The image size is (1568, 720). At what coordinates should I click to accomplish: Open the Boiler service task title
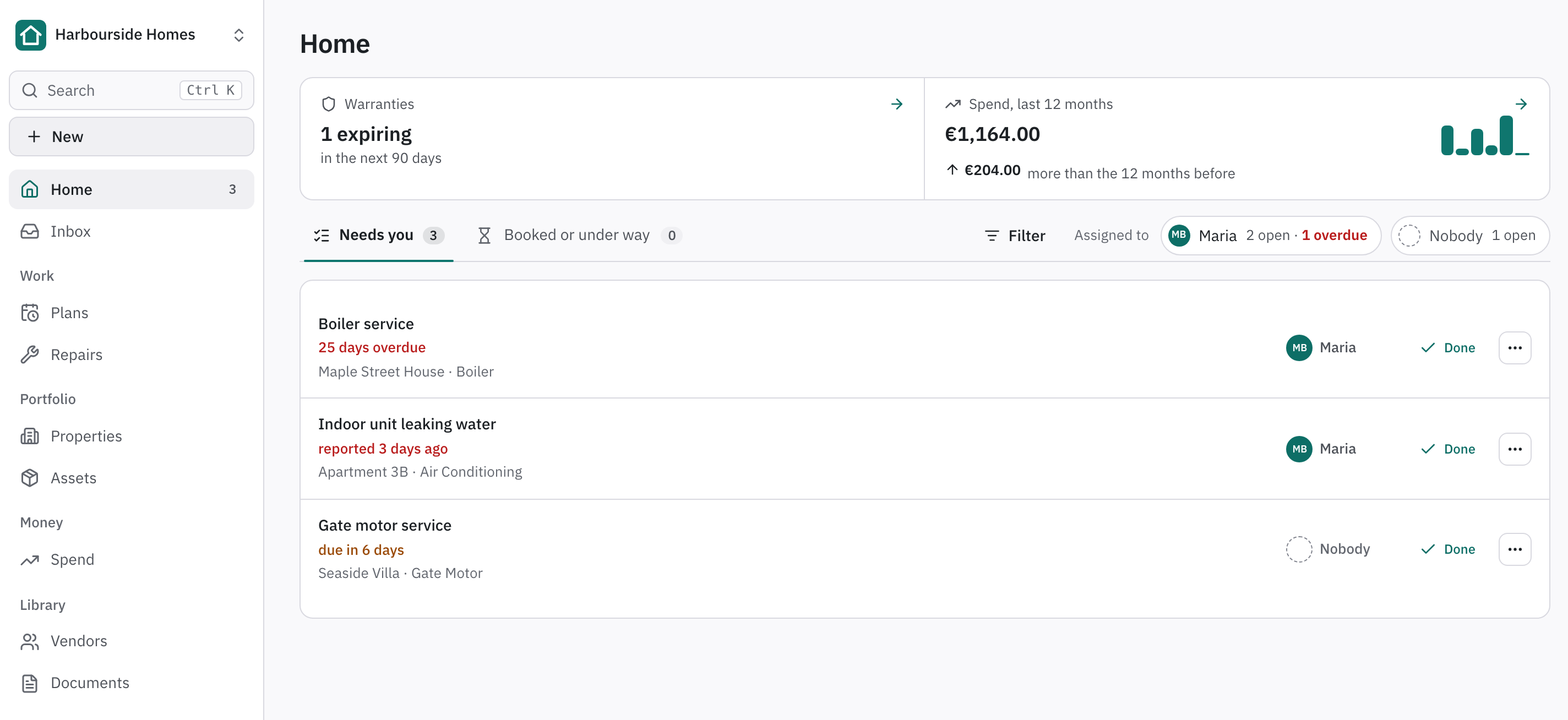coord(366,324)
